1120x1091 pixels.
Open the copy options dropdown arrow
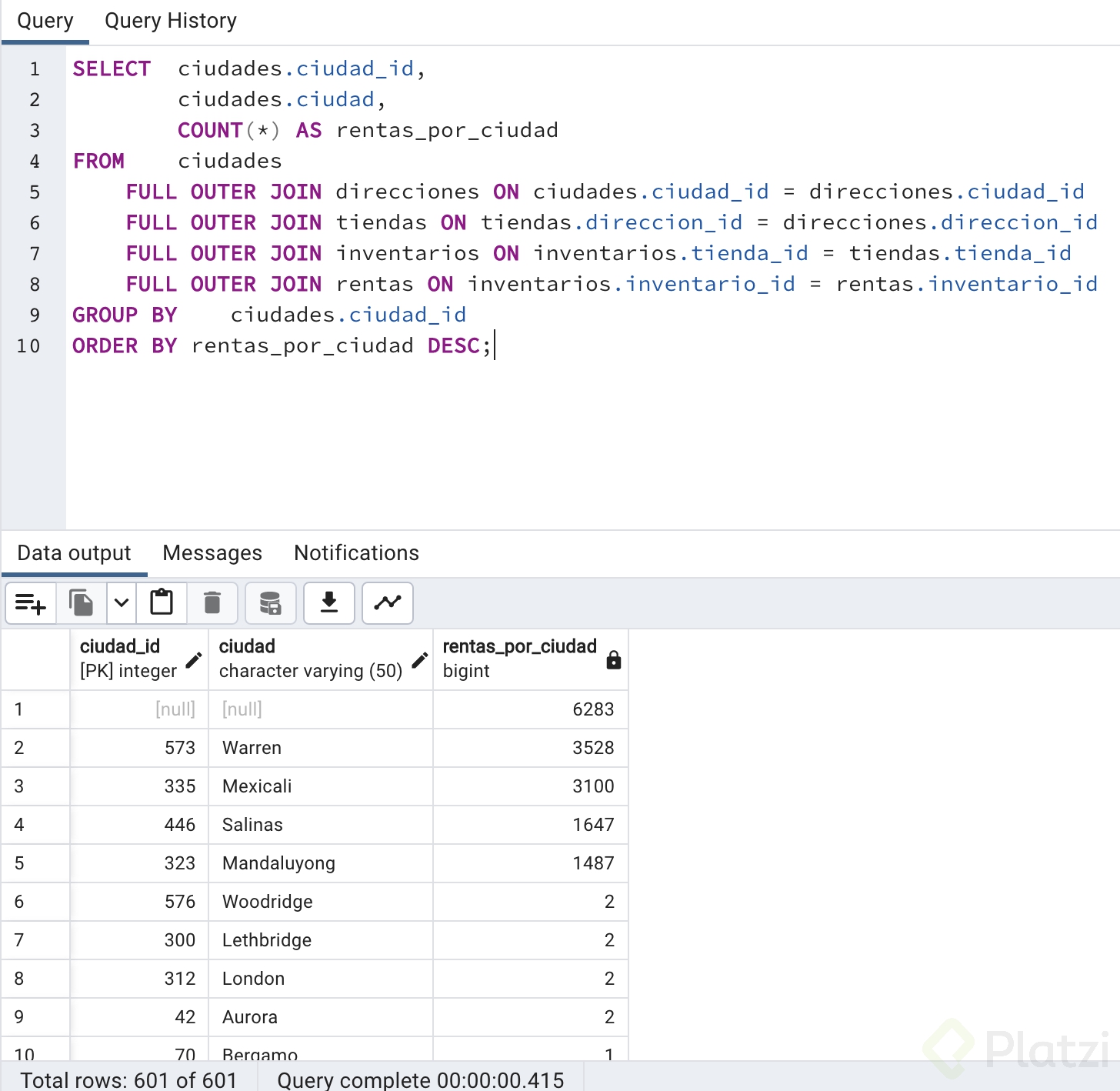(x=121, y=603)
